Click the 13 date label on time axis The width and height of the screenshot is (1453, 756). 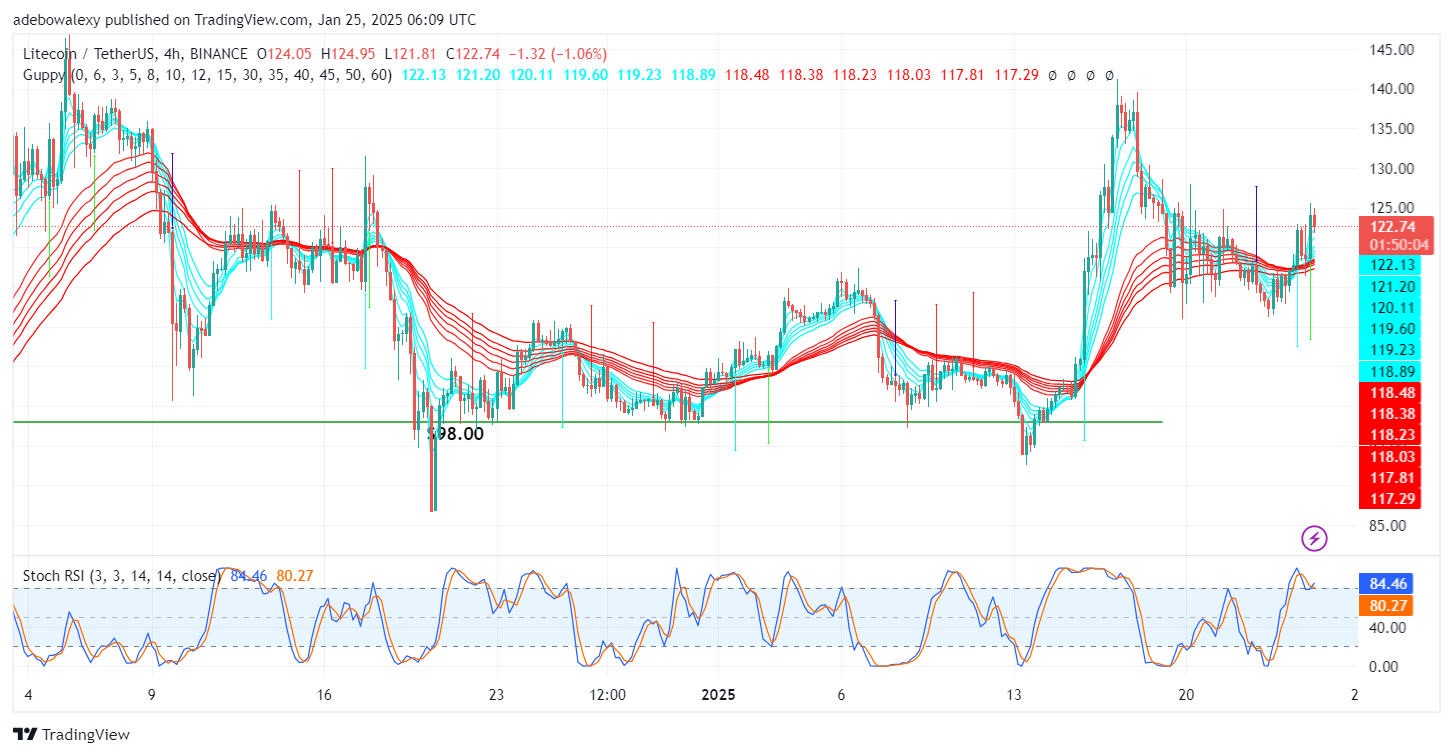click(1014, 695)
